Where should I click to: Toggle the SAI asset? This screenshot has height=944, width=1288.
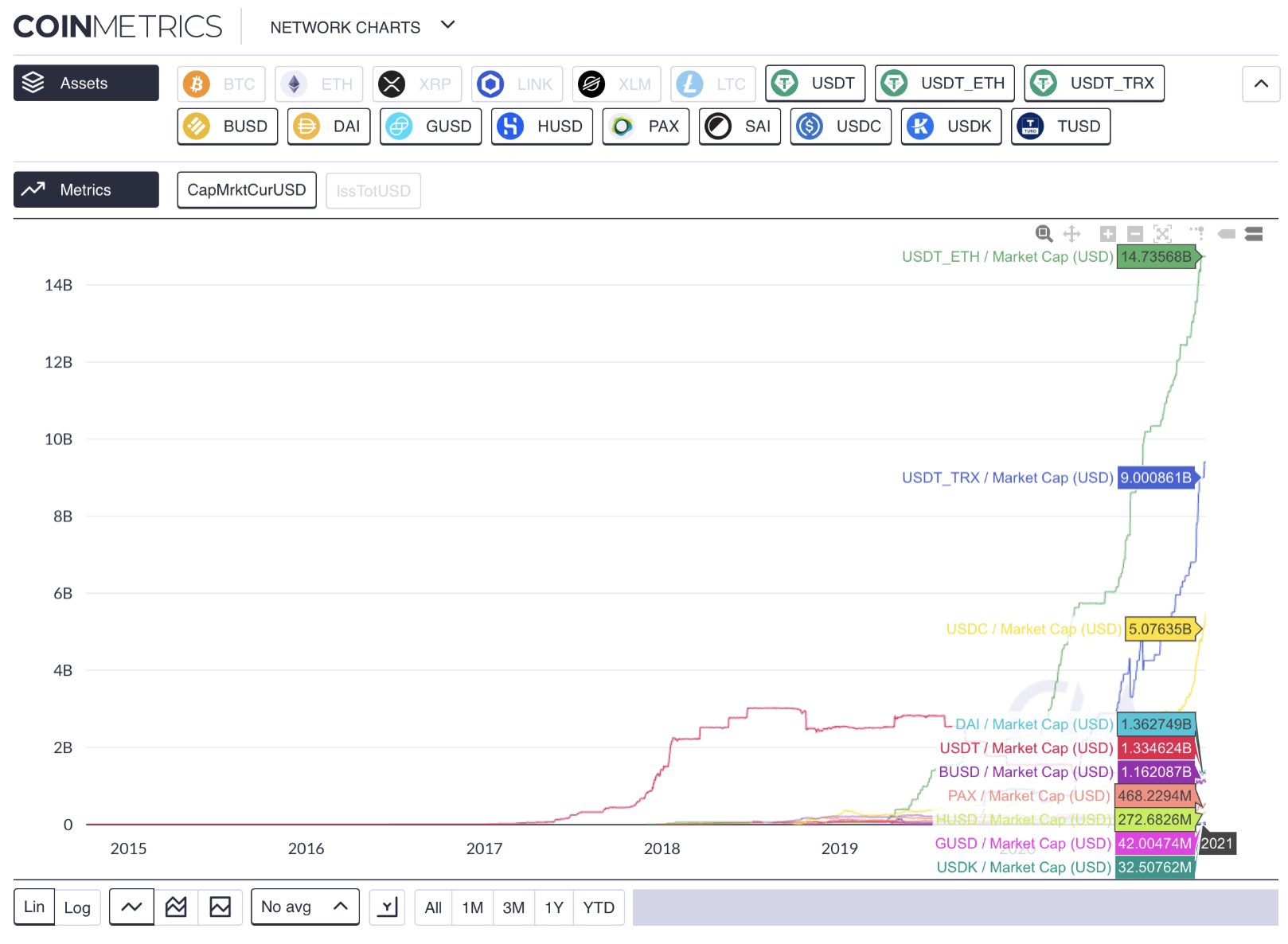point(740,126)
